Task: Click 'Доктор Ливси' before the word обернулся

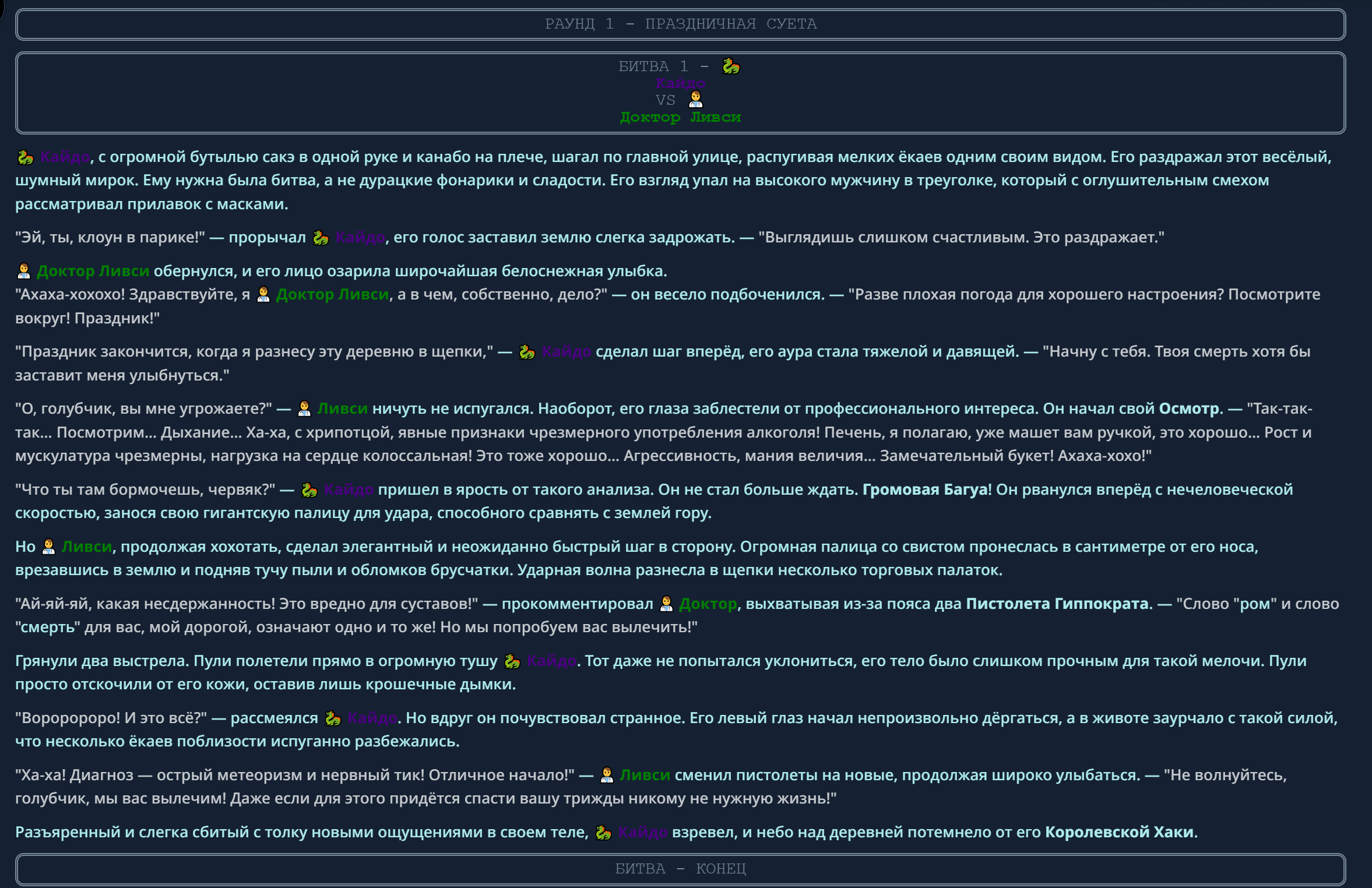Action: coord(93,272)
